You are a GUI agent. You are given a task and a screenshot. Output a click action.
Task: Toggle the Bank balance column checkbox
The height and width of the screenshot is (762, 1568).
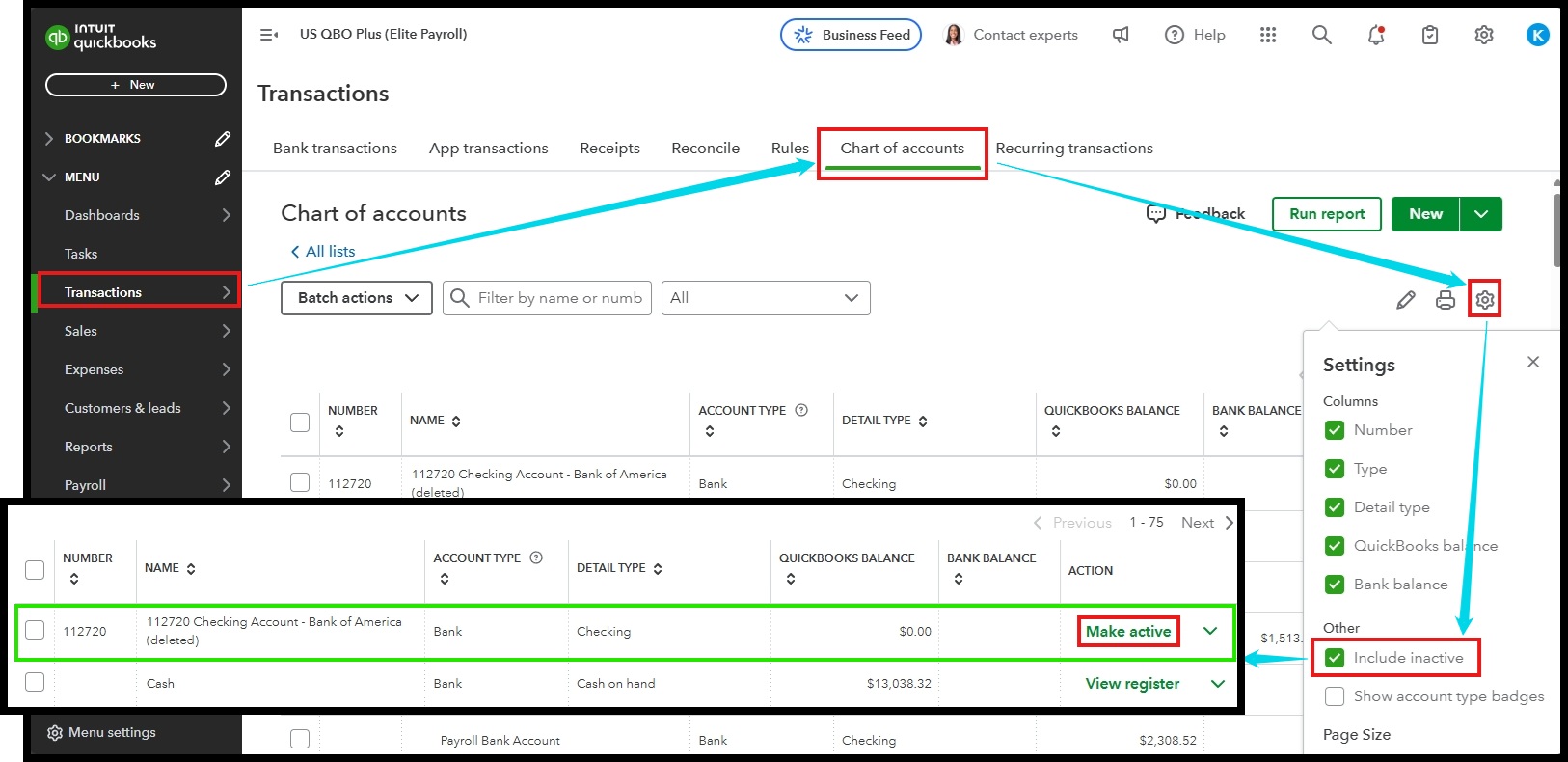tap(1335, 585)
